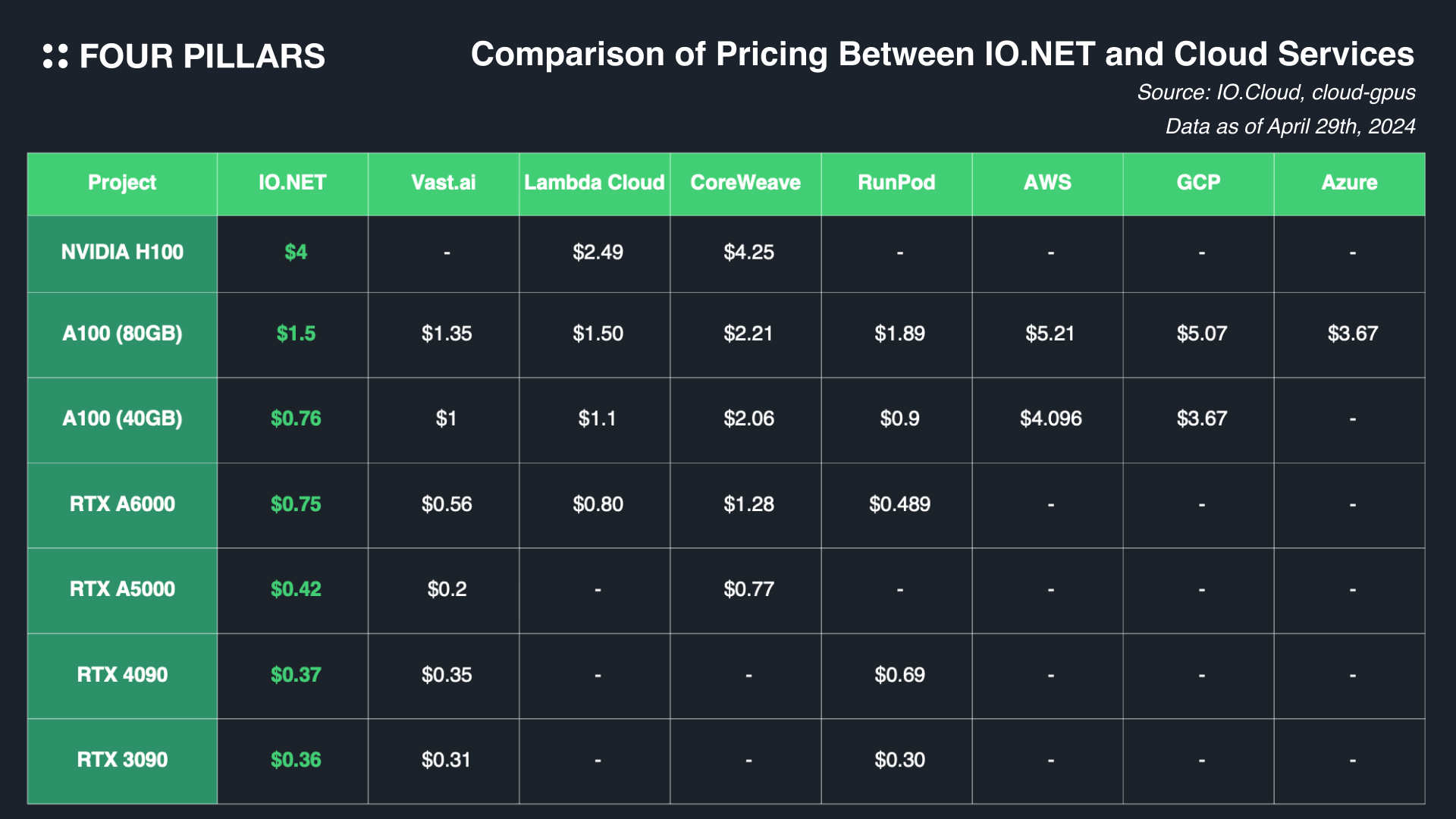The height and width of the screenshot is (819, 1456).
Task: Click the green $4 IO.NET H100 price
Action: click(x=296, y=253)
